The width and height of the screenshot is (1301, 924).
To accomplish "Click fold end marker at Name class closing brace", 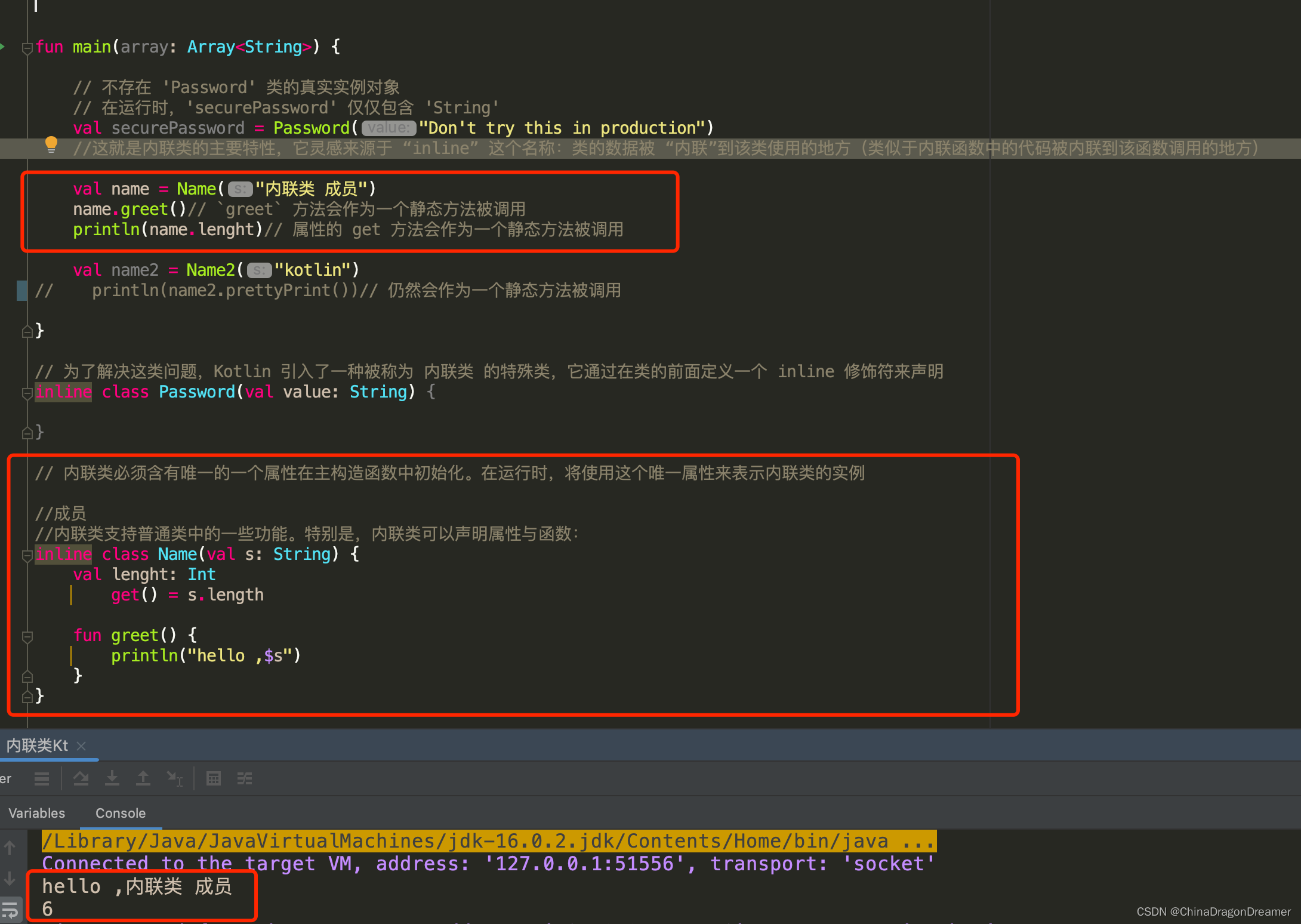I will pos(27,697).
